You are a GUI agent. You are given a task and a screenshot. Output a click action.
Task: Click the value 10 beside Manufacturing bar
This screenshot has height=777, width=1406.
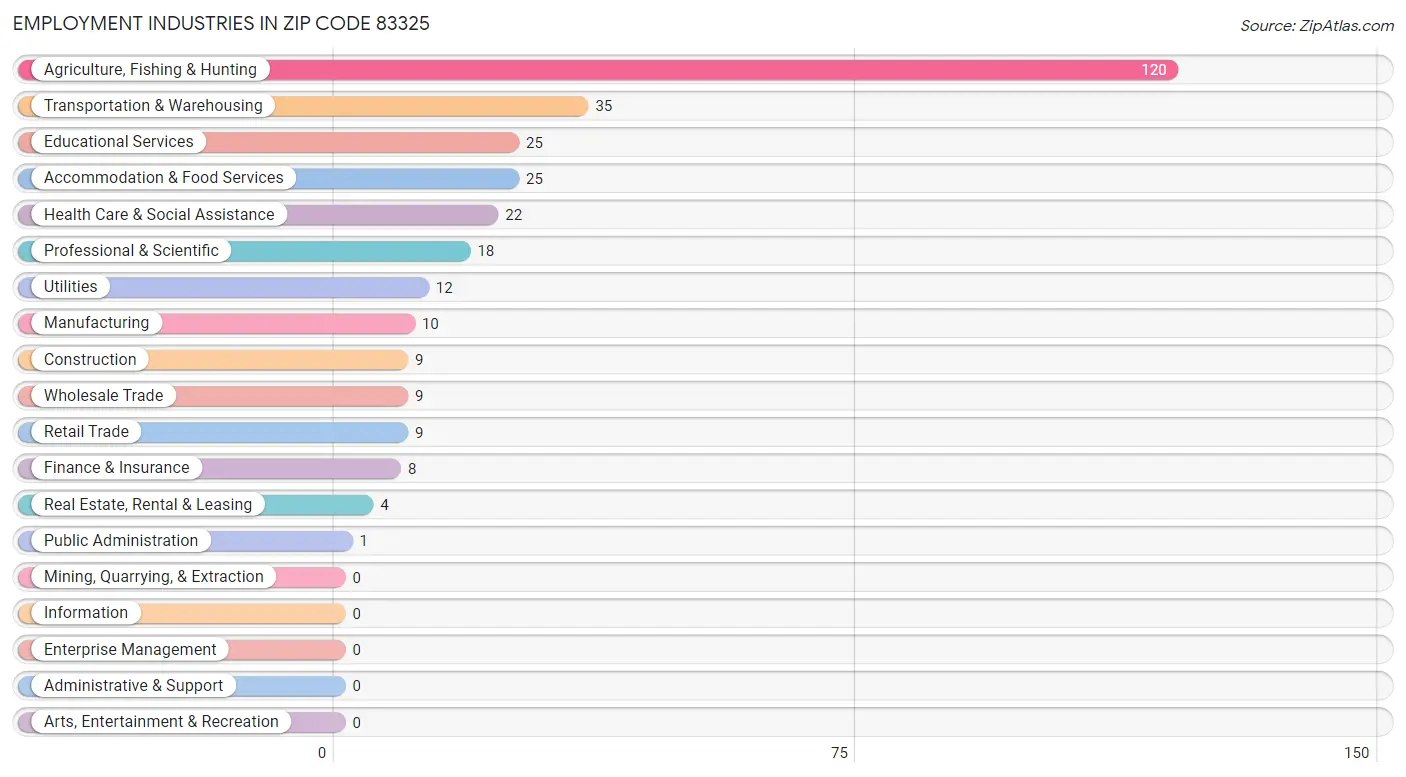coord(431,324)
